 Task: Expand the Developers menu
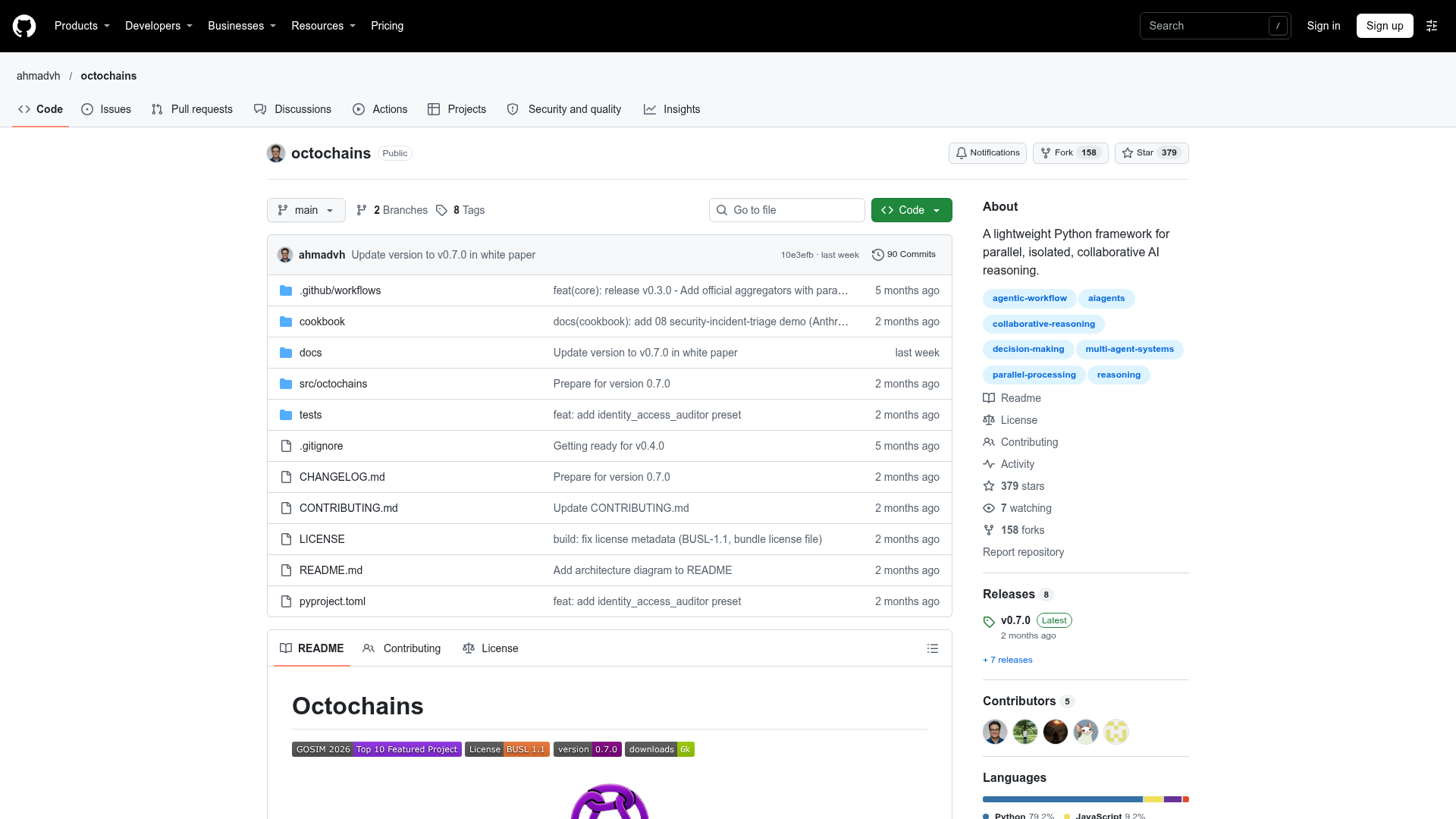click(x=158, y=26)
